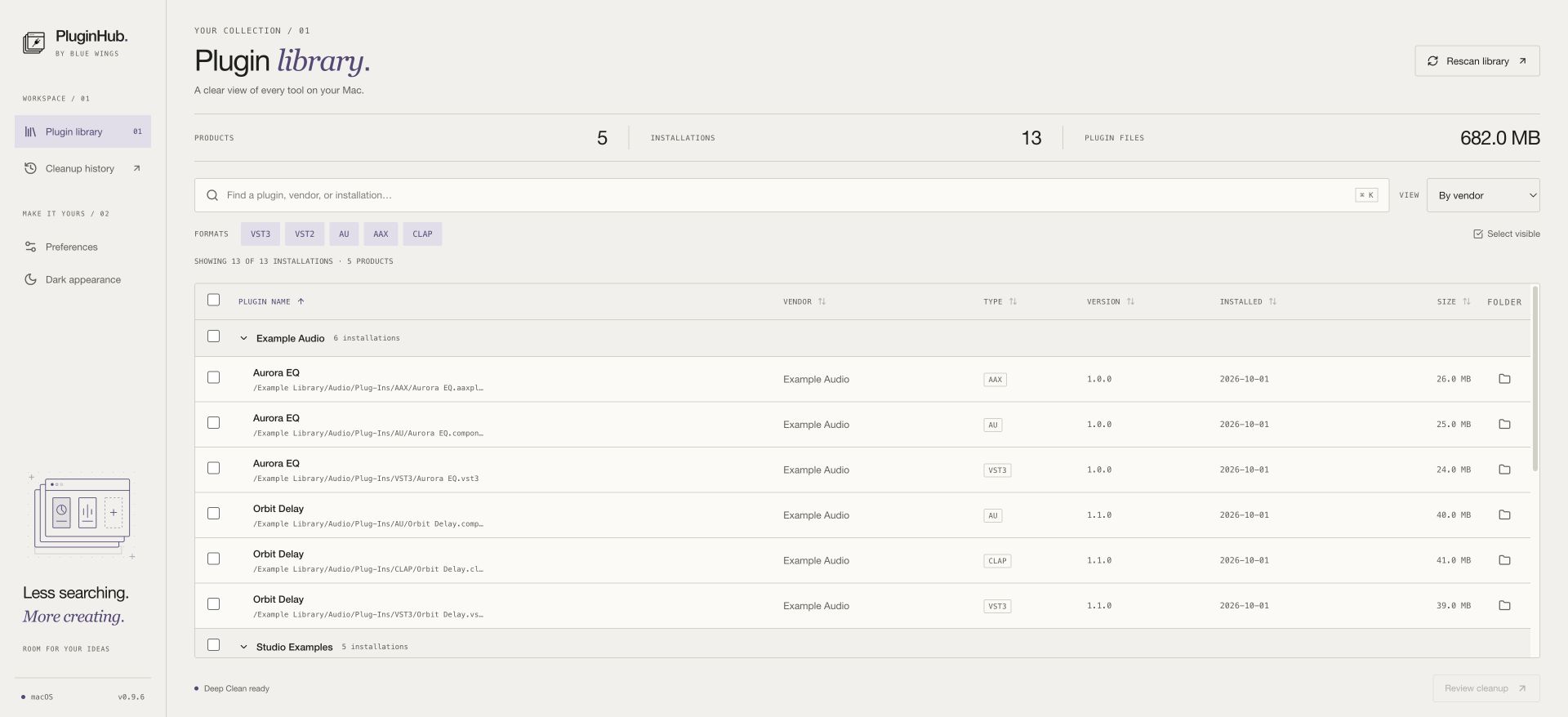Toggle Dark appearance mode
This screenshot has width=1568, height=717.
[82, 279]
